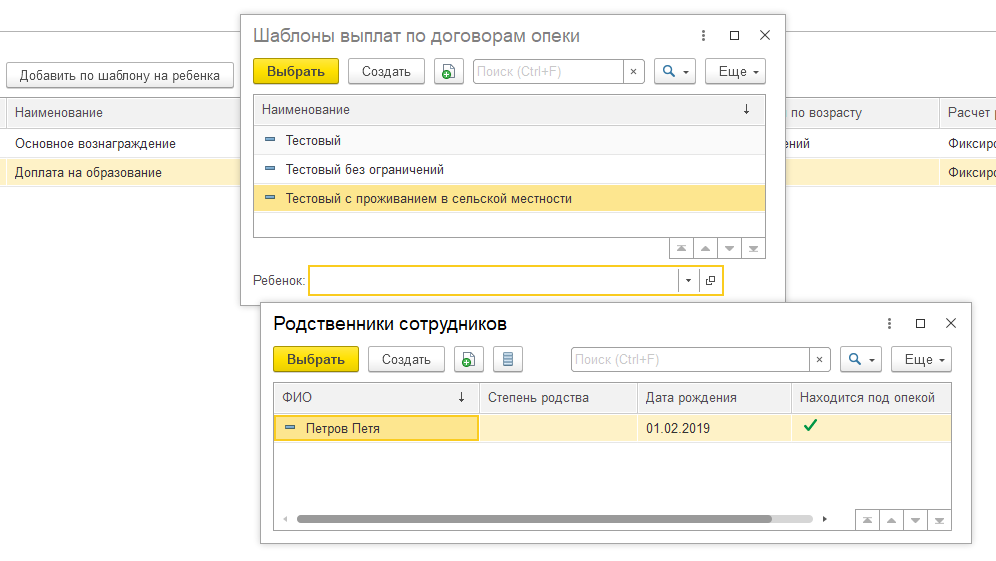Open the Еще menu in Шаблоны выплат
Viewport: 996px width, 561px height.
coord(735,72)
